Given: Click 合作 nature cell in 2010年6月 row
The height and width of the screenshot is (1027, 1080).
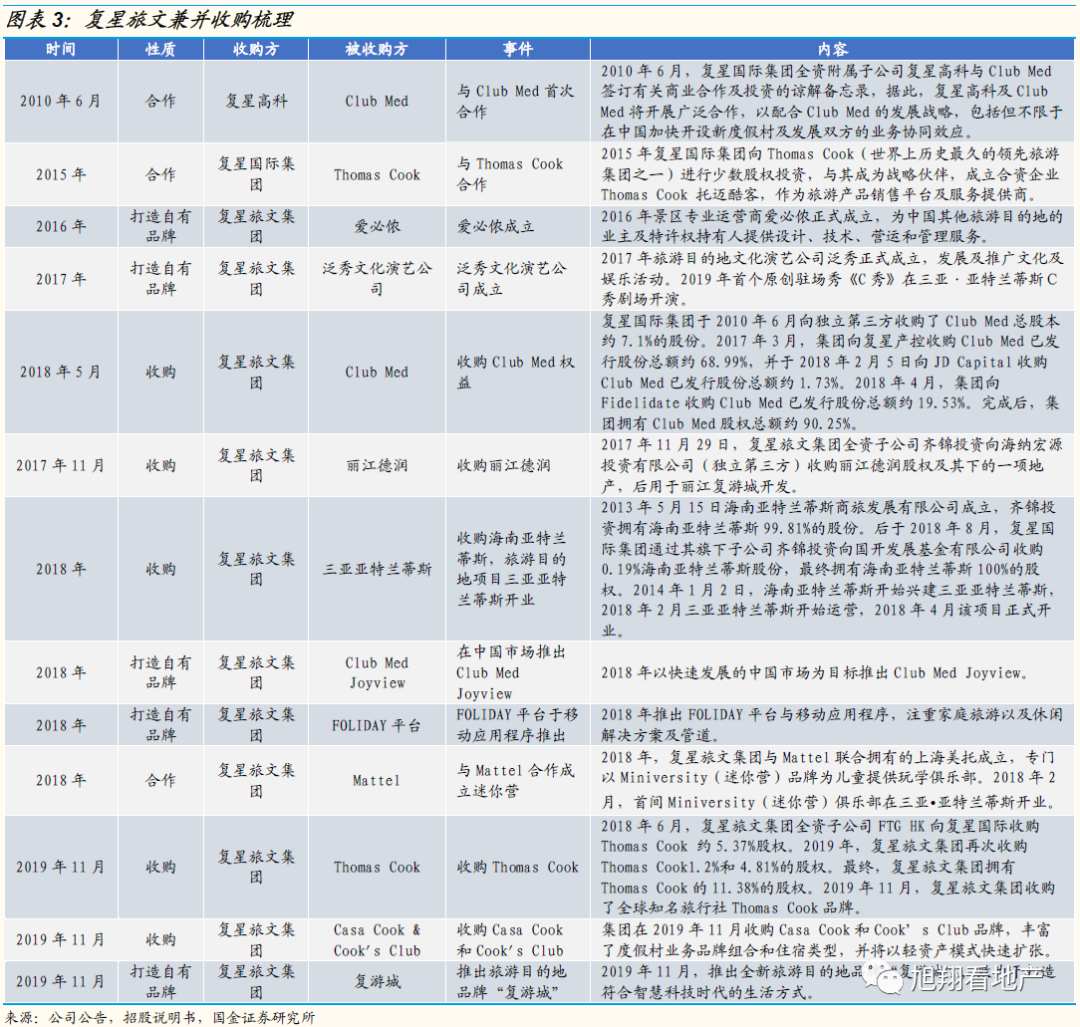Looking at the screenshot, I should pyautogui.click(x=160, y=101).
